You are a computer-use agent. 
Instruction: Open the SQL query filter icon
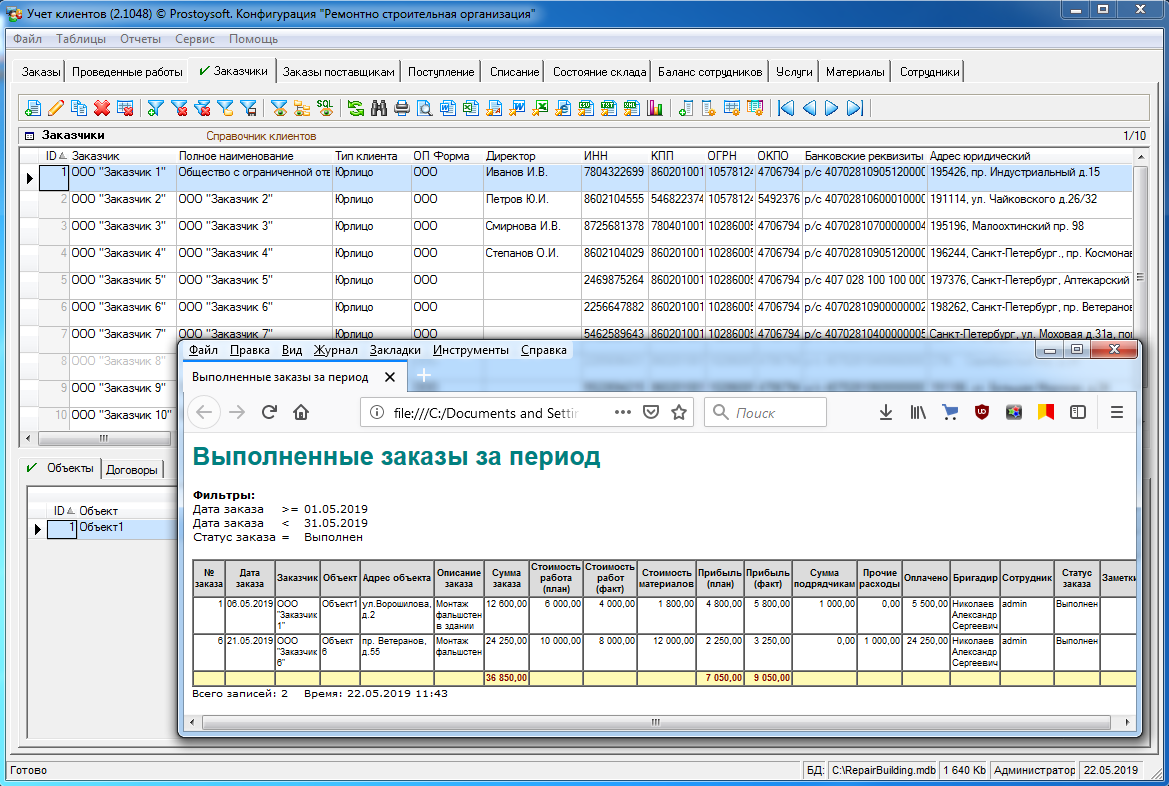pos(325,107)
